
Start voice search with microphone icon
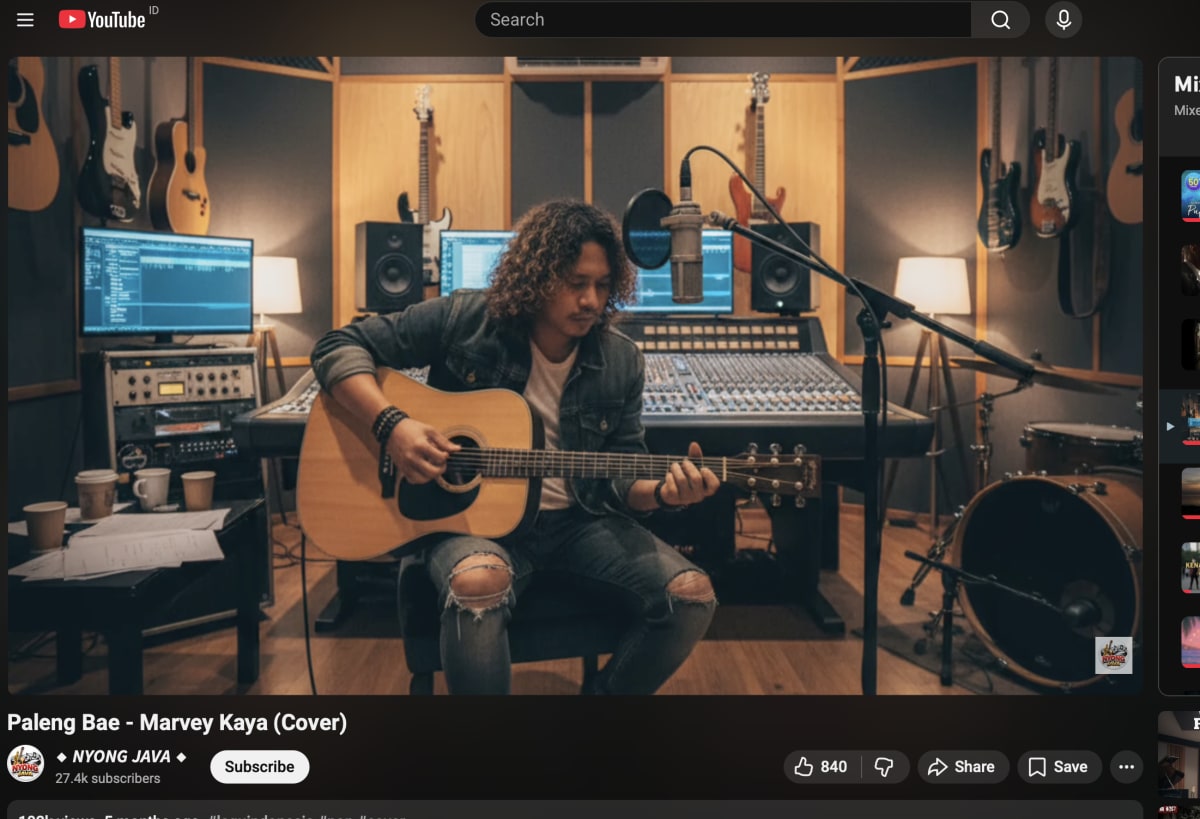click(x=1063, y=20)
